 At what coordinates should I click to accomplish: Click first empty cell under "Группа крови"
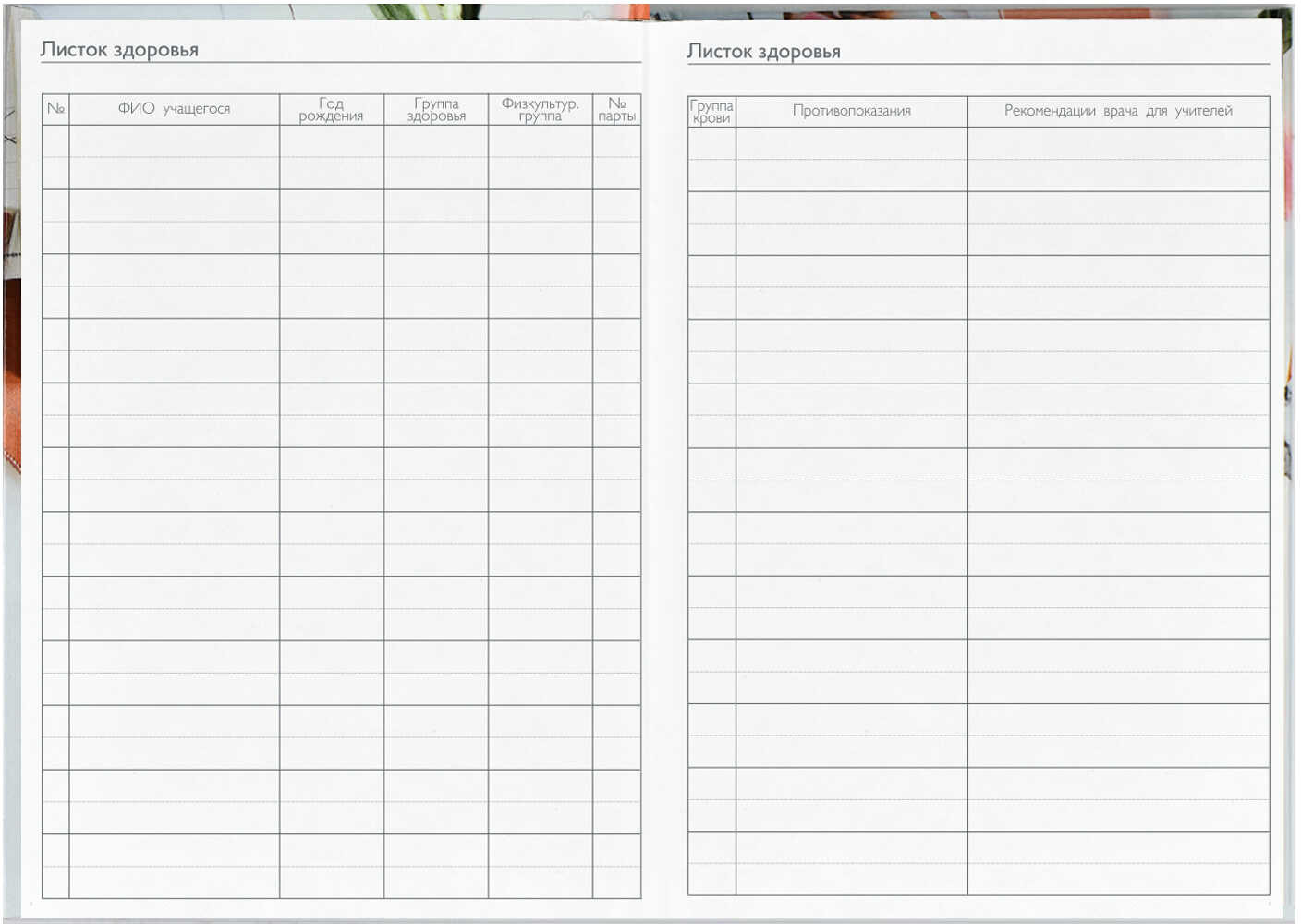tap(711, 159)
